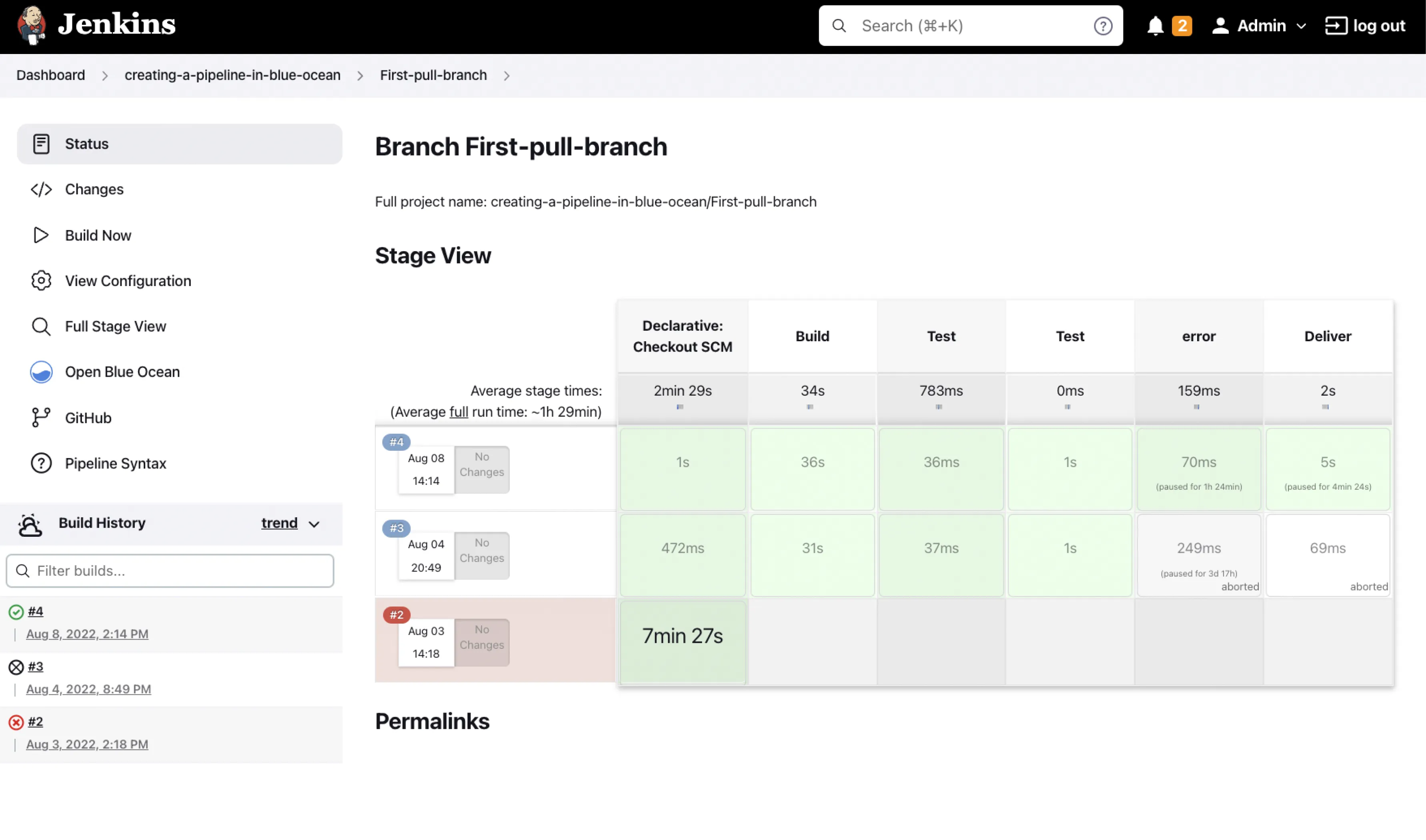Click the 7min 27s stage cell
The height and width of the screenshot is (840, 1426).
click(682, 636)
